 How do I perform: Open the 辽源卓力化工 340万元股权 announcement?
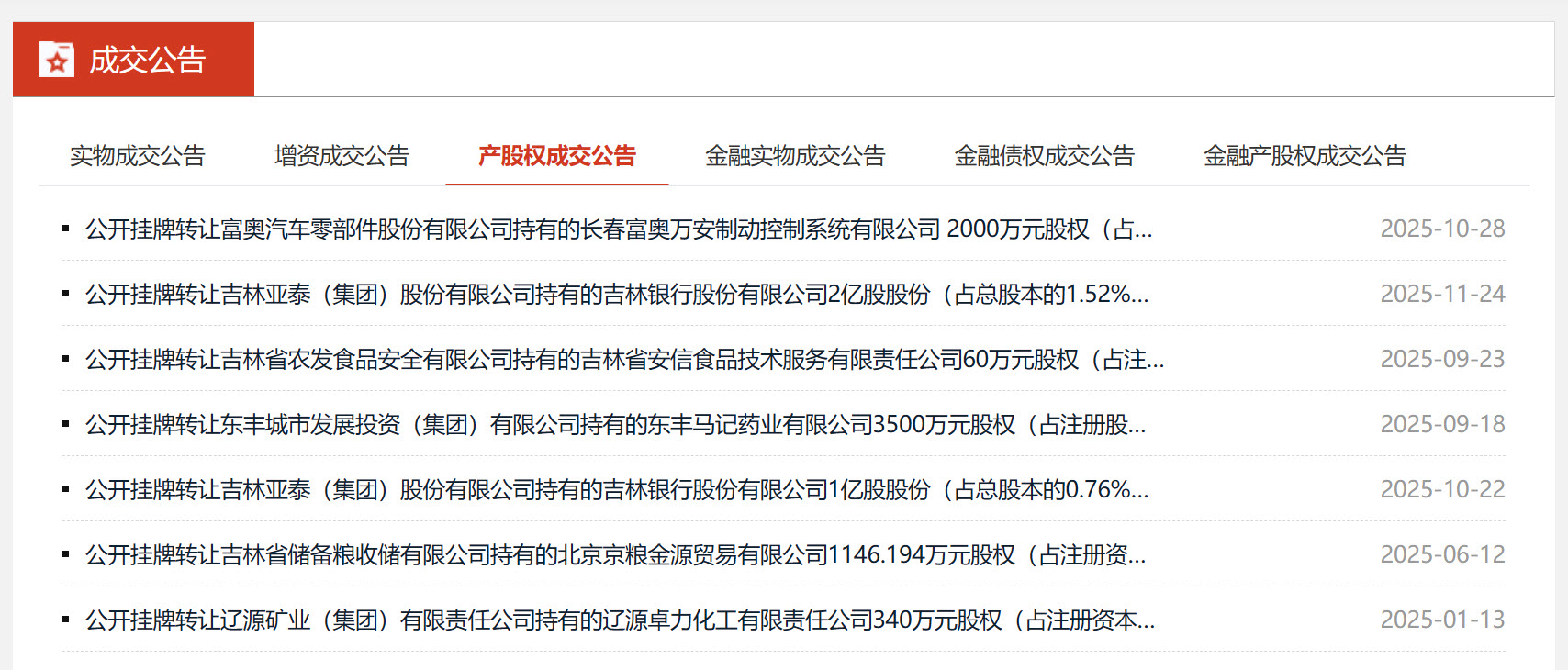coord(620,620)
